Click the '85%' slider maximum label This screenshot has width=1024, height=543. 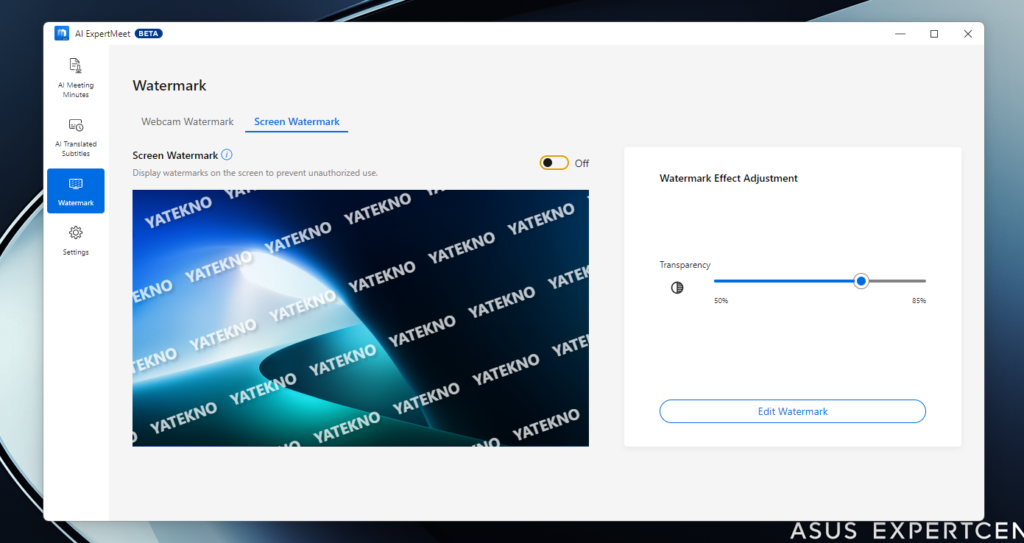[919, 301]
